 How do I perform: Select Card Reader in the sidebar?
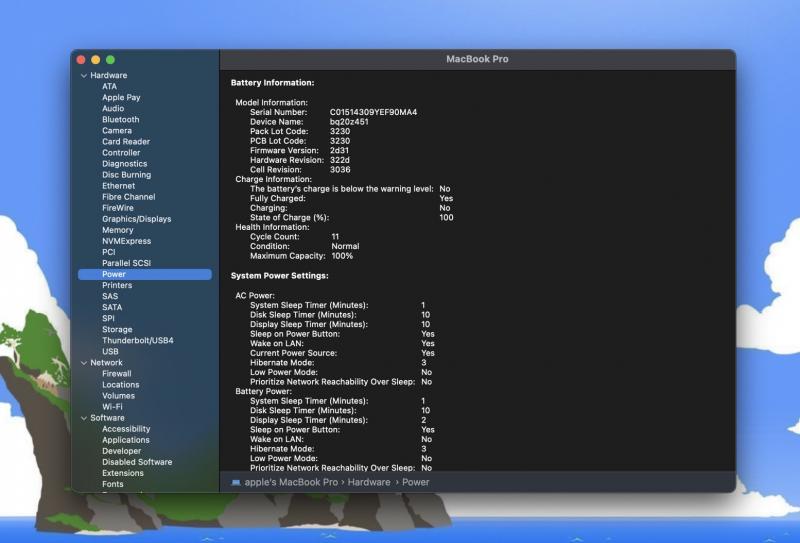click(126, 141)
